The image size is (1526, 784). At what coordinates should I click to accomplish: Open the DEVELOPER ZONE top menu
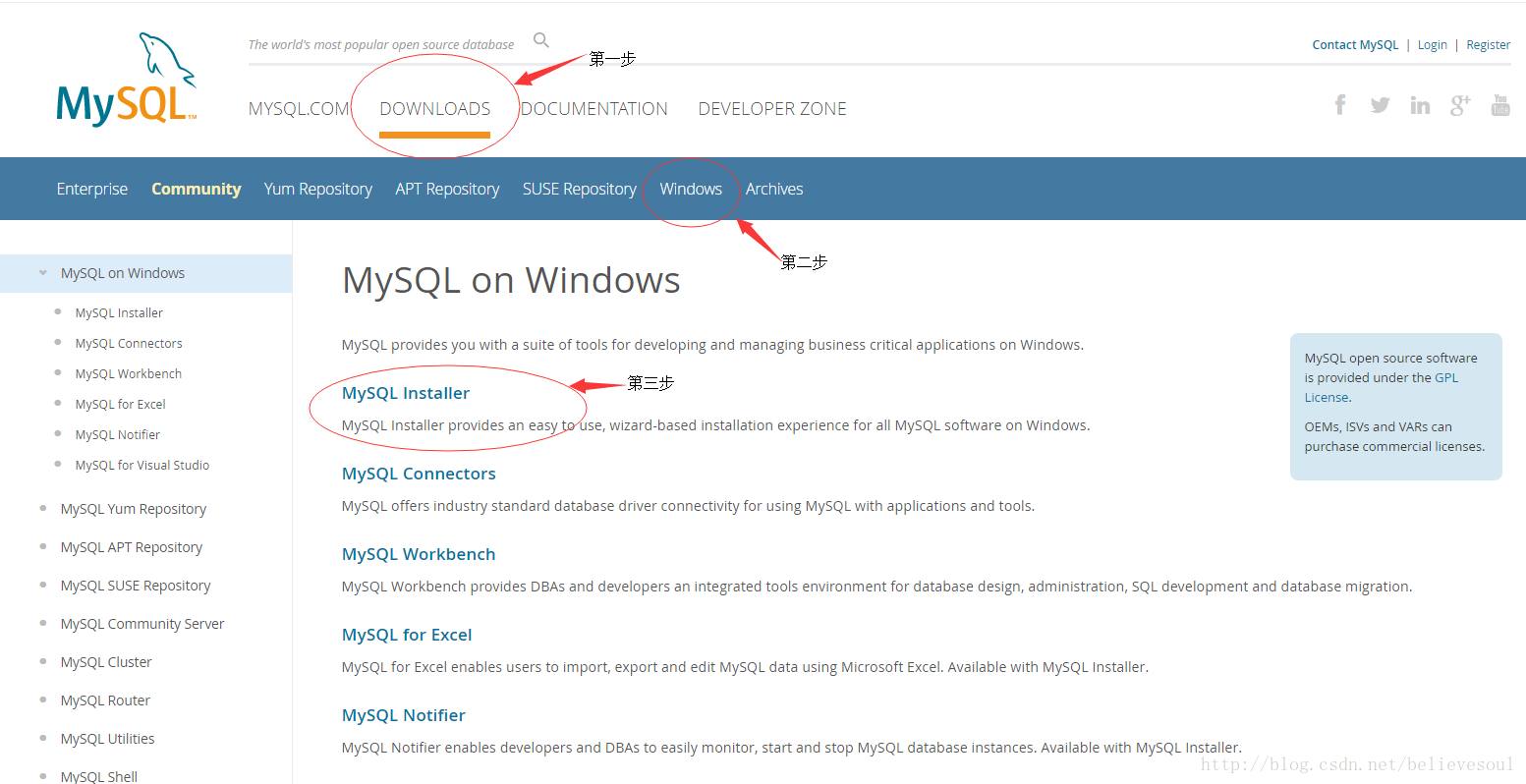(772, 109)
